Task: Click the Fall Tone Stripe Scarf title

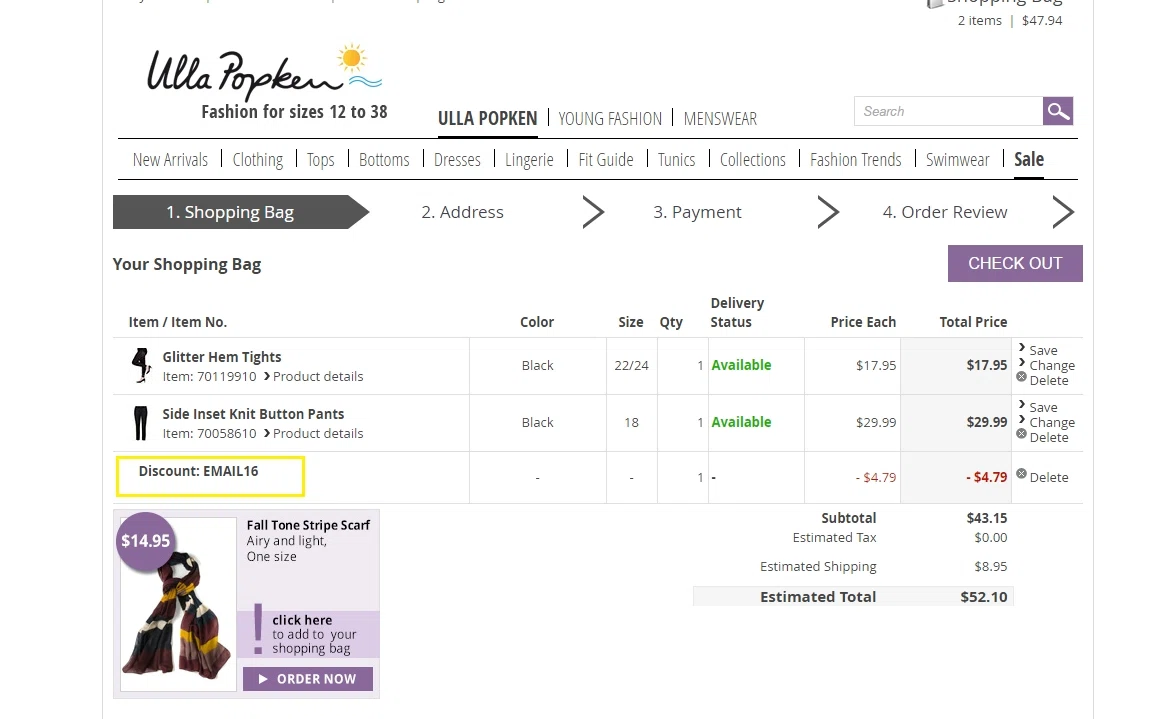Action: (308, 525)
